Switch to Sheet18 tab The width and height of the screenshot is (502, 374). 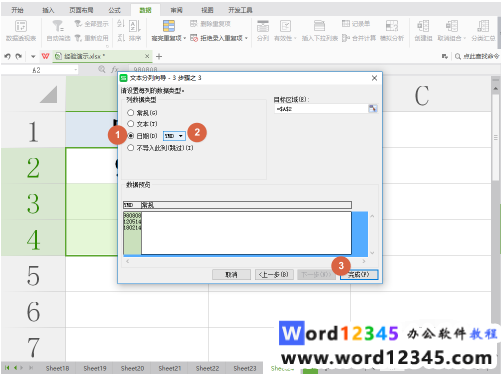click(57, 368)
